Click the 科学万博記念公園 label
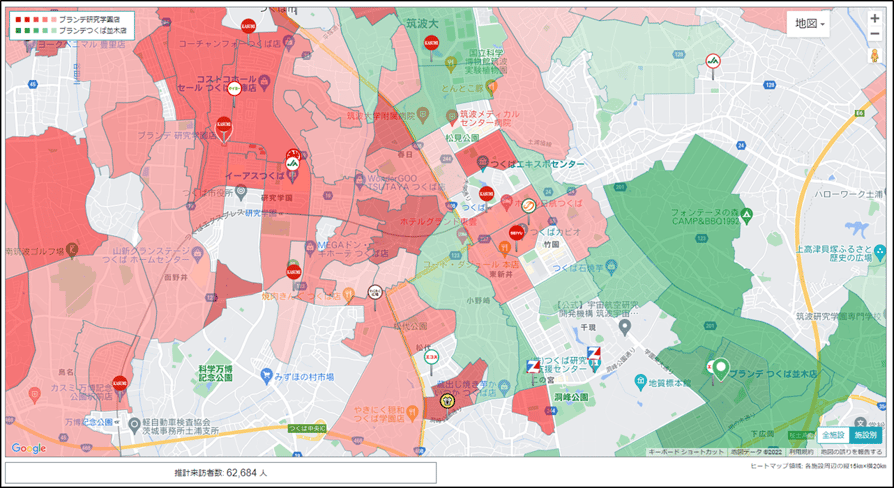 [x=216, y=373]
